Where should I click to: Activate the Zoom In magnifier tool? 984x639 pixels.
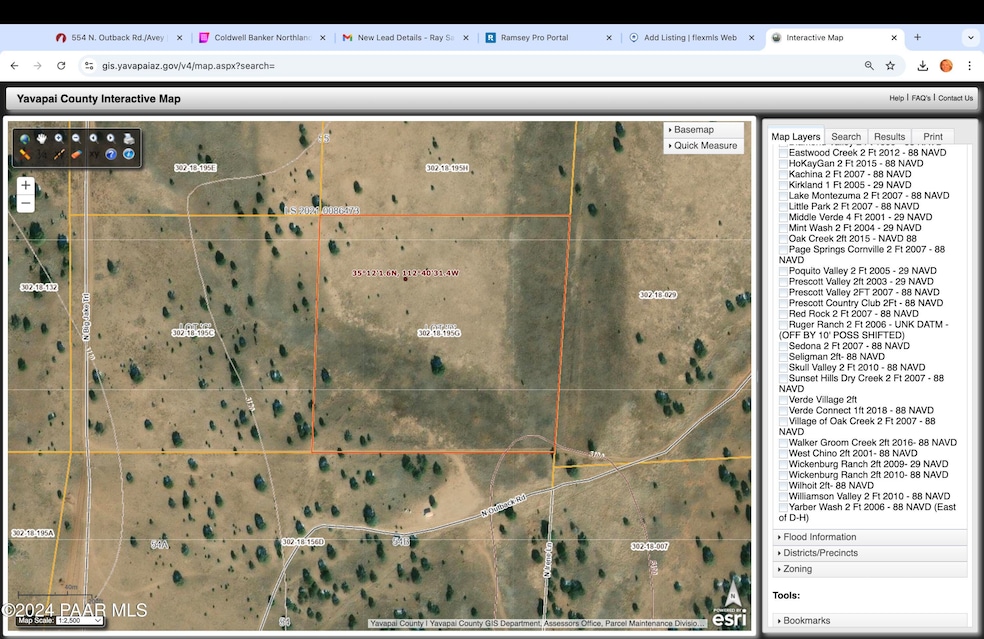[58, 138]
